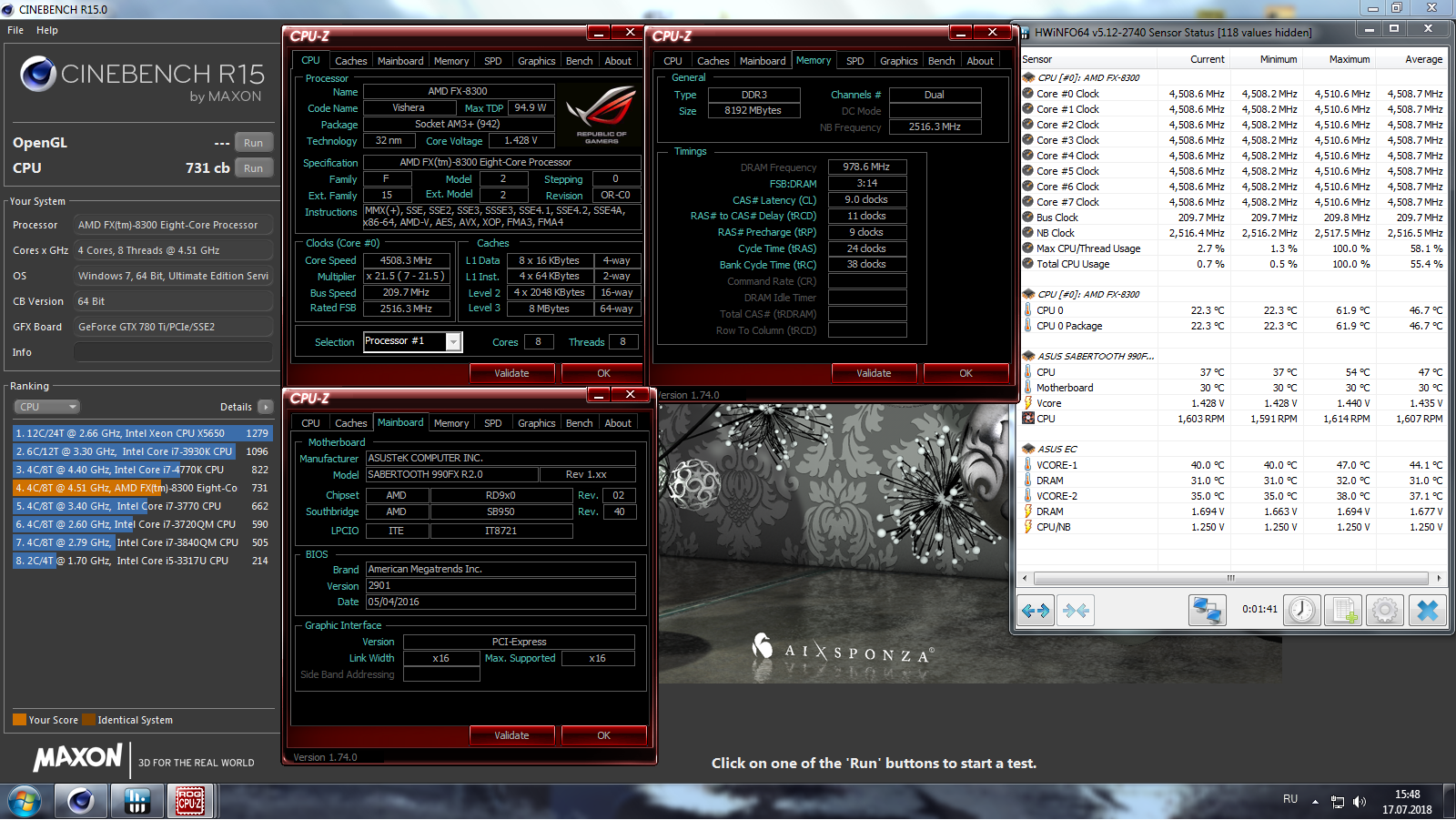Select the Motherboard temperature sensor row
The height and width of the screenshot is (820, 1456).
click(1233, 388)
